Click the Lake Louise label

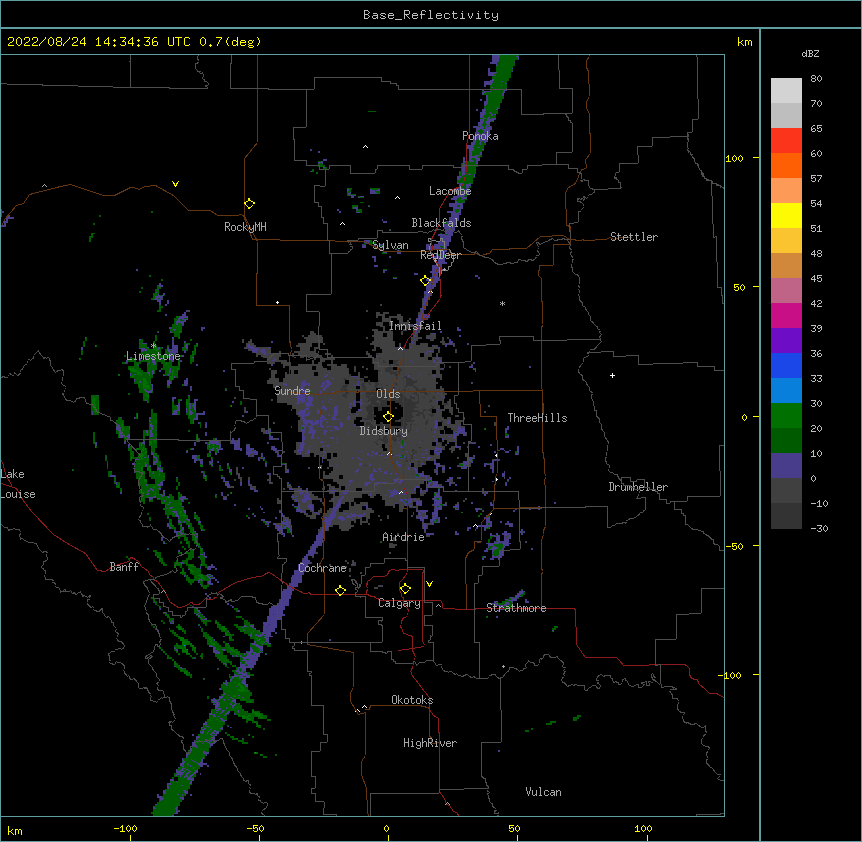18,484
